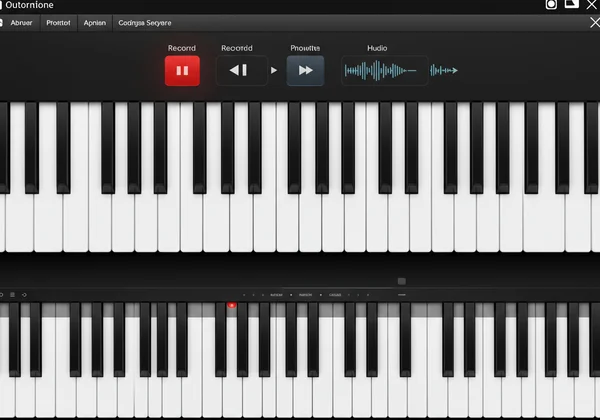
Task: Click the red marker on the lower keyboard
Action: [x=232, y=305]
